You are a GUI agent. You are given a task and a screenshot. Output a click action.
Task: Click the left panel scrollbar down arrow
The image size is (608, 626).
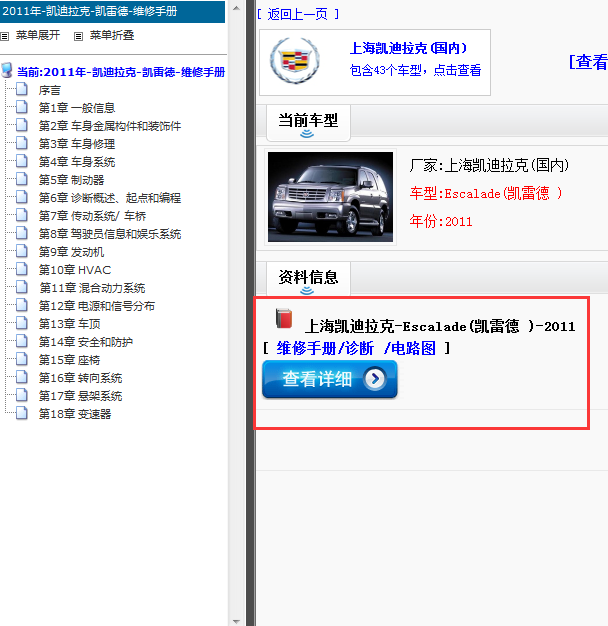point(236,621)
